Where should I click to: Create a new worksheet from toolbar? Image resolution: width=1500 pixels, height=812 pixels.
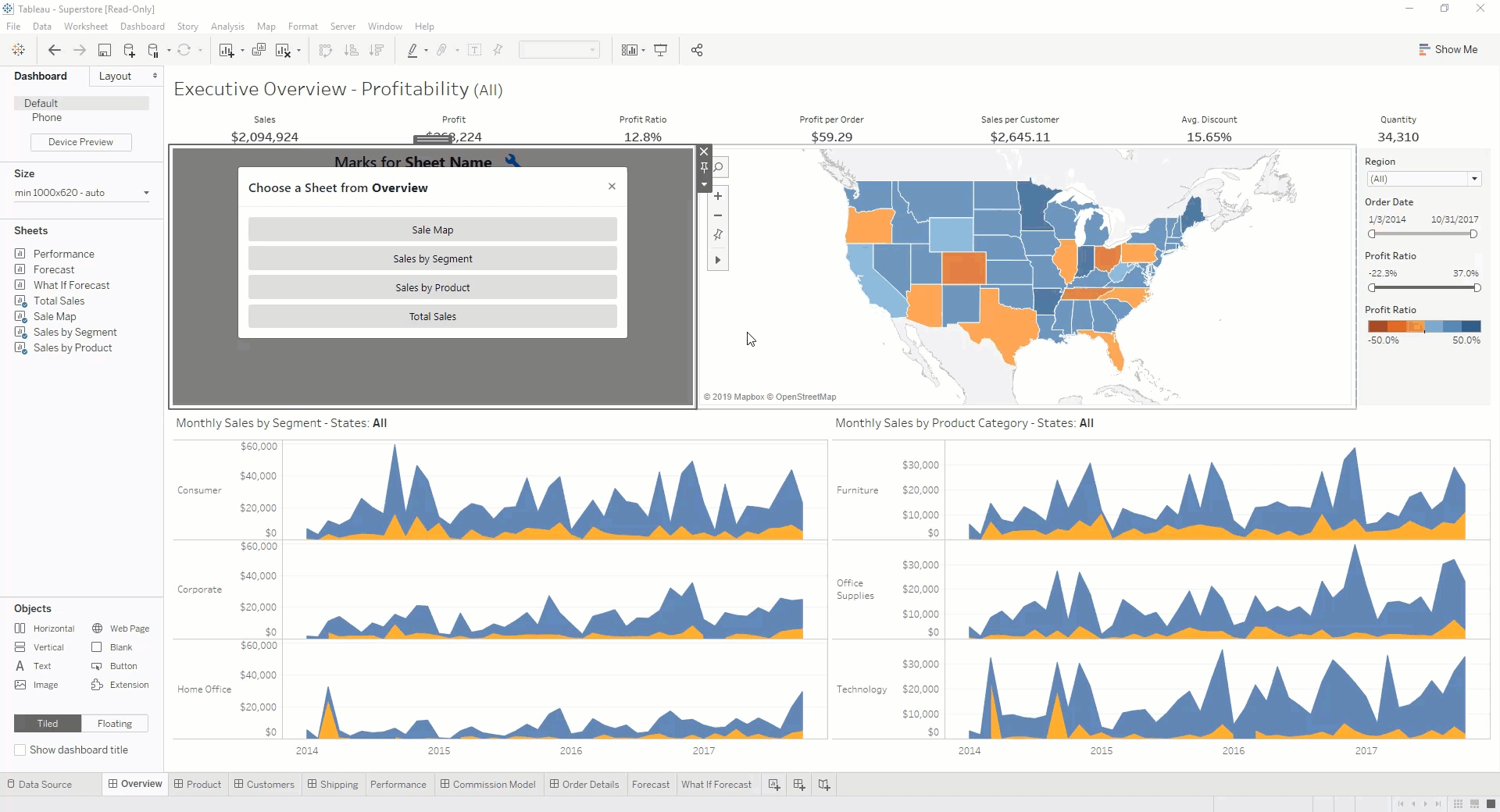[x=227, y=50]
